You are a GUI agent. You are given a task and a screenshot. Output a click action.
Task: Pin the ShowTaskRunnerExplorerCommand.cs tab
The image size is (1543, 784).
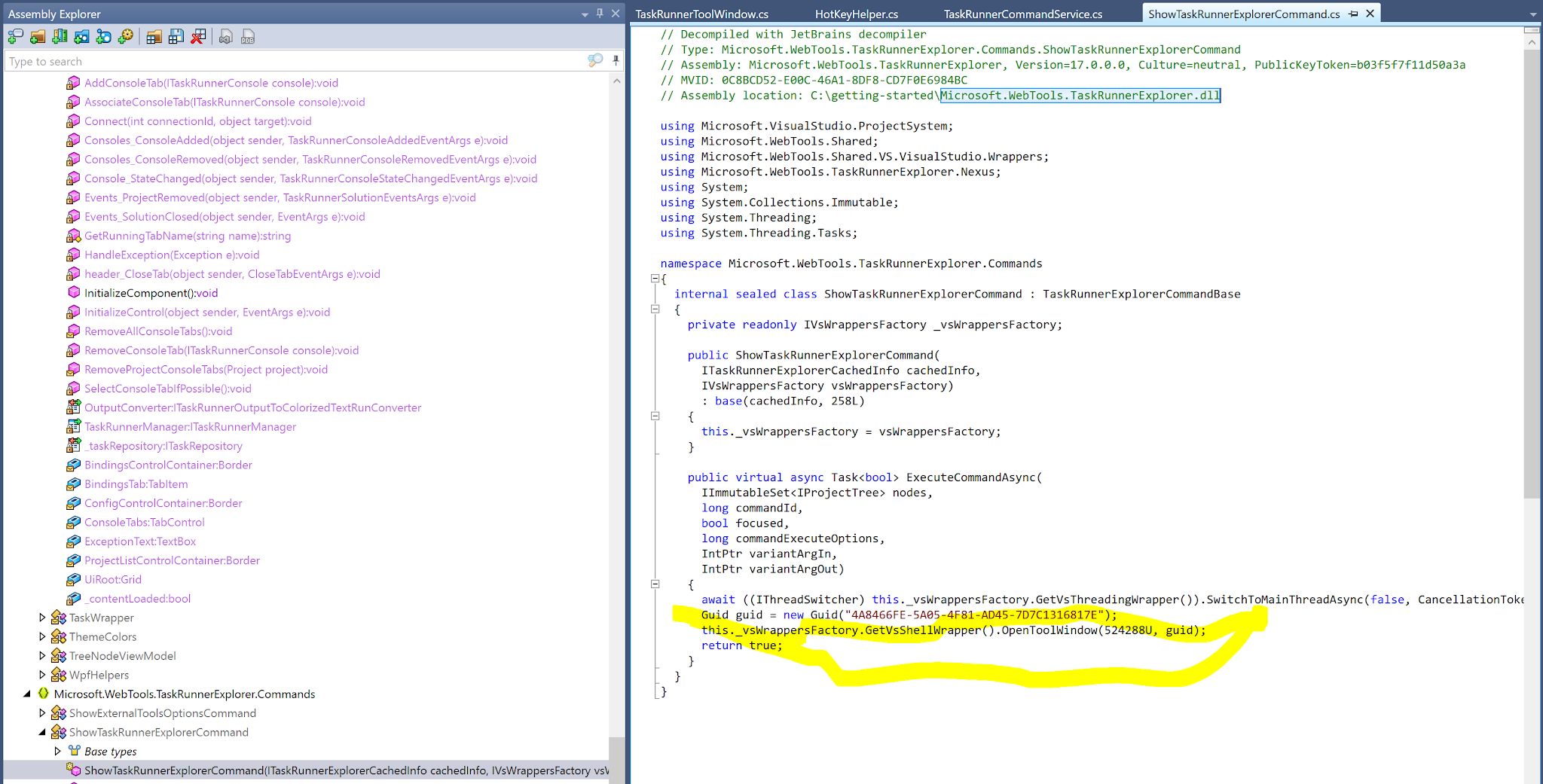1354,14
